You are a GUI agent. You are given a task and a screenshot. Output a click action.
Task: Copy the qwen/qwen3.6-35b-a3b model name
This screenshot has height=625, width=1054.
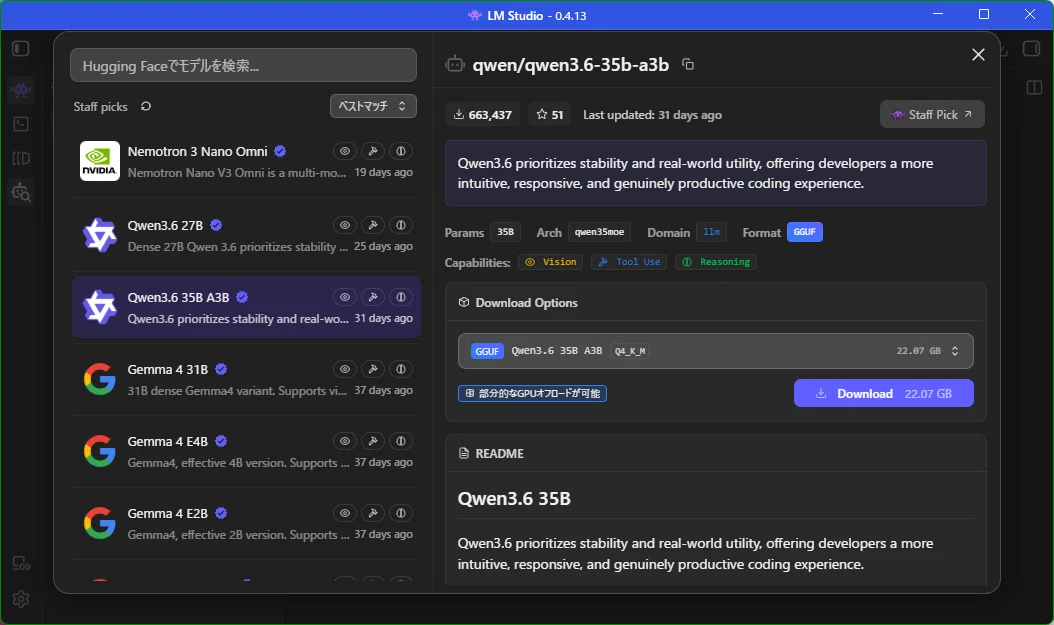click(688, 65)
